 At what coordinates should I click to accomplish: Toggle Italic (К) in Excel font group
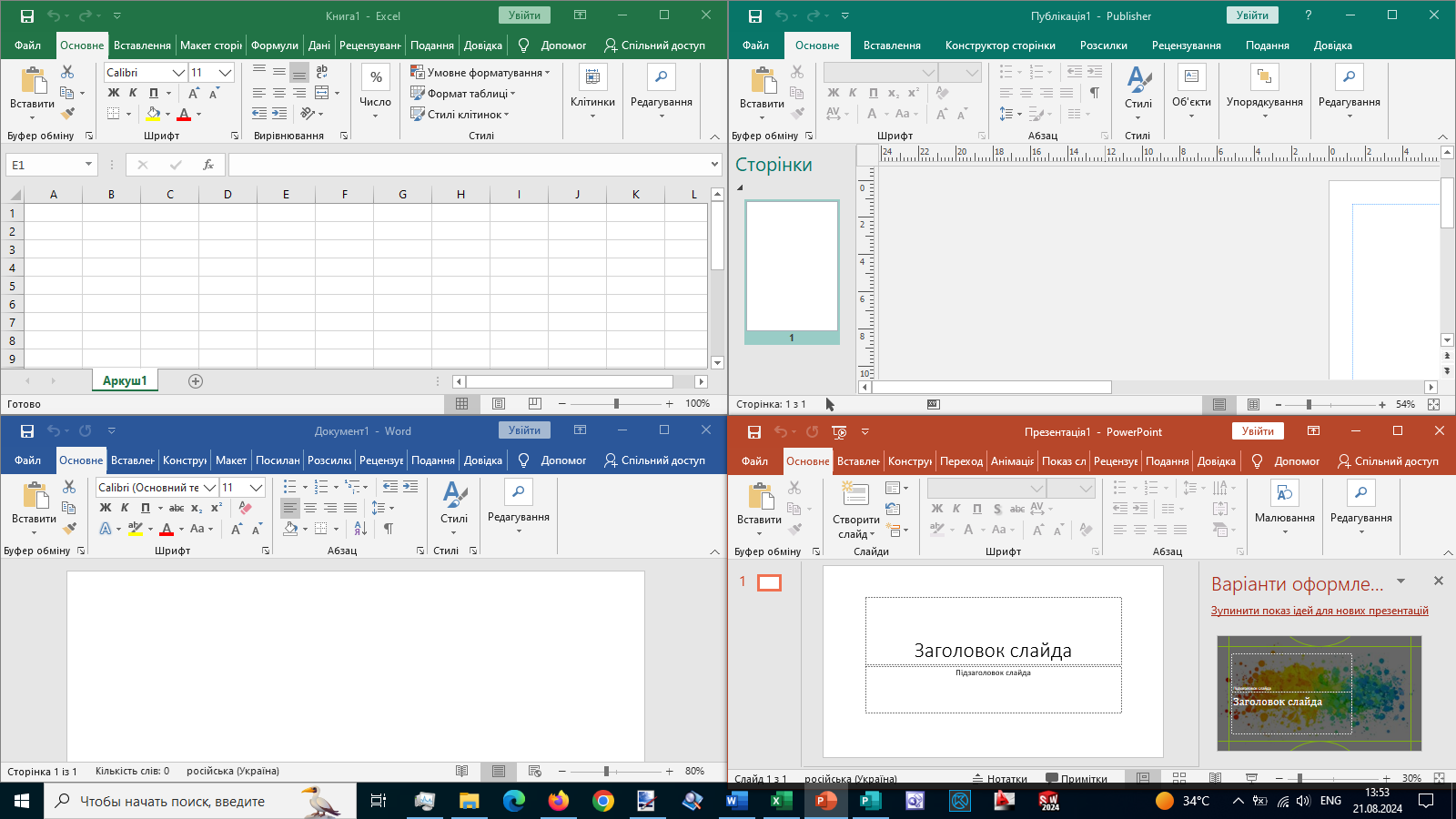point(133,93)
